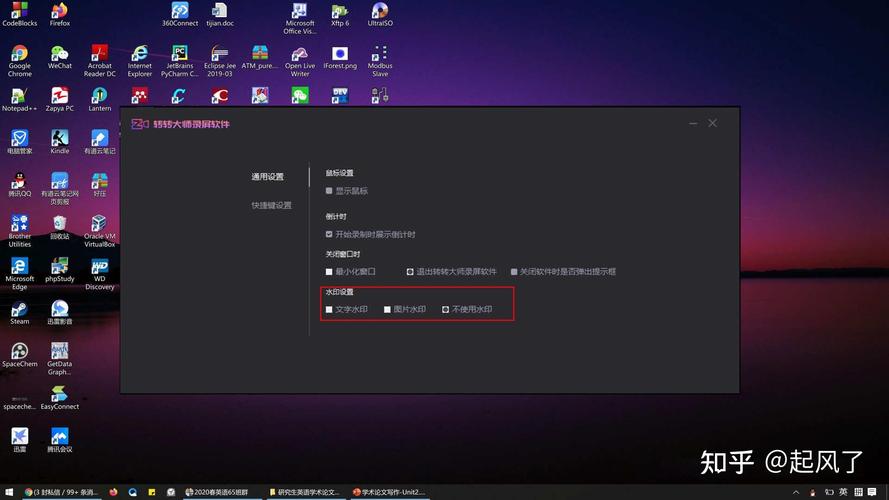
Task: Open the notification center icon
Action: (x=872, y=492)
